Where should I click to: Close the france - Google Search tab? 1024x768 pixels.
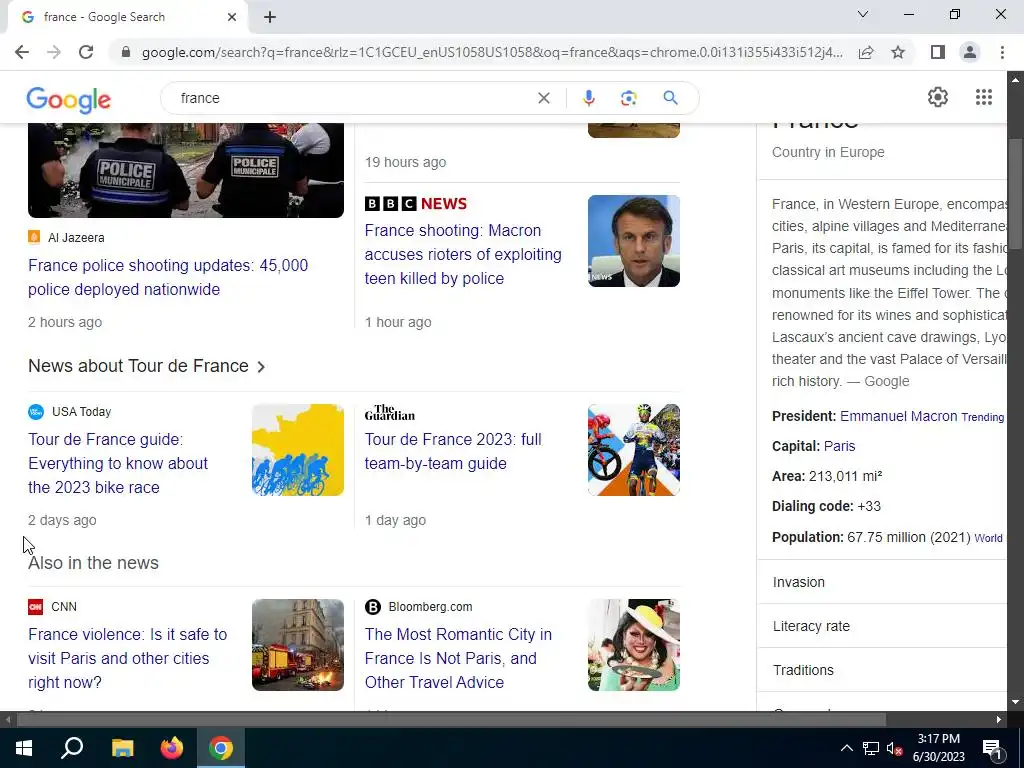point(232,17)
